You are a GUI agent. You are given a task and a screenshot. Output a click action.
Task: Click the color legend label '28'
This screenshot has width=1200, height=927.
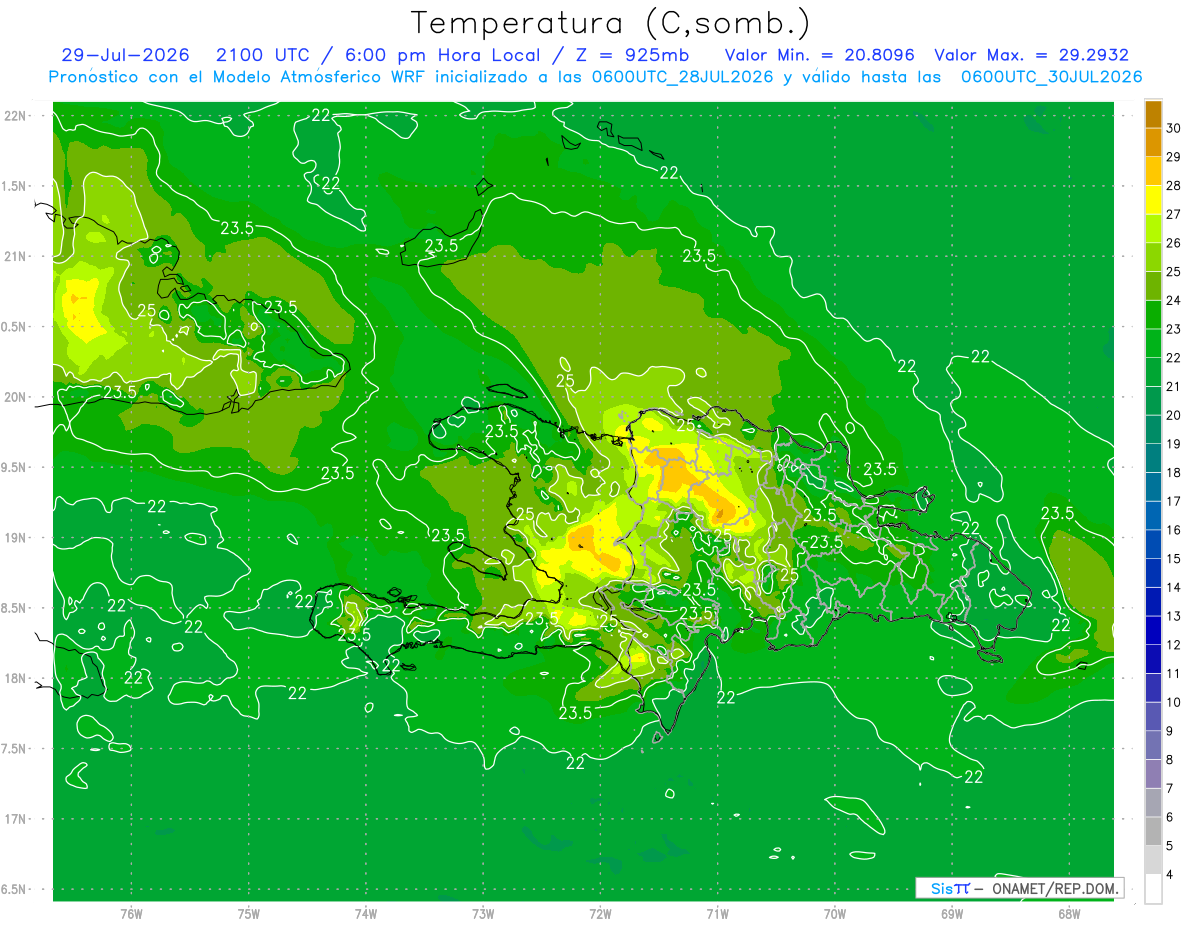1174,186
